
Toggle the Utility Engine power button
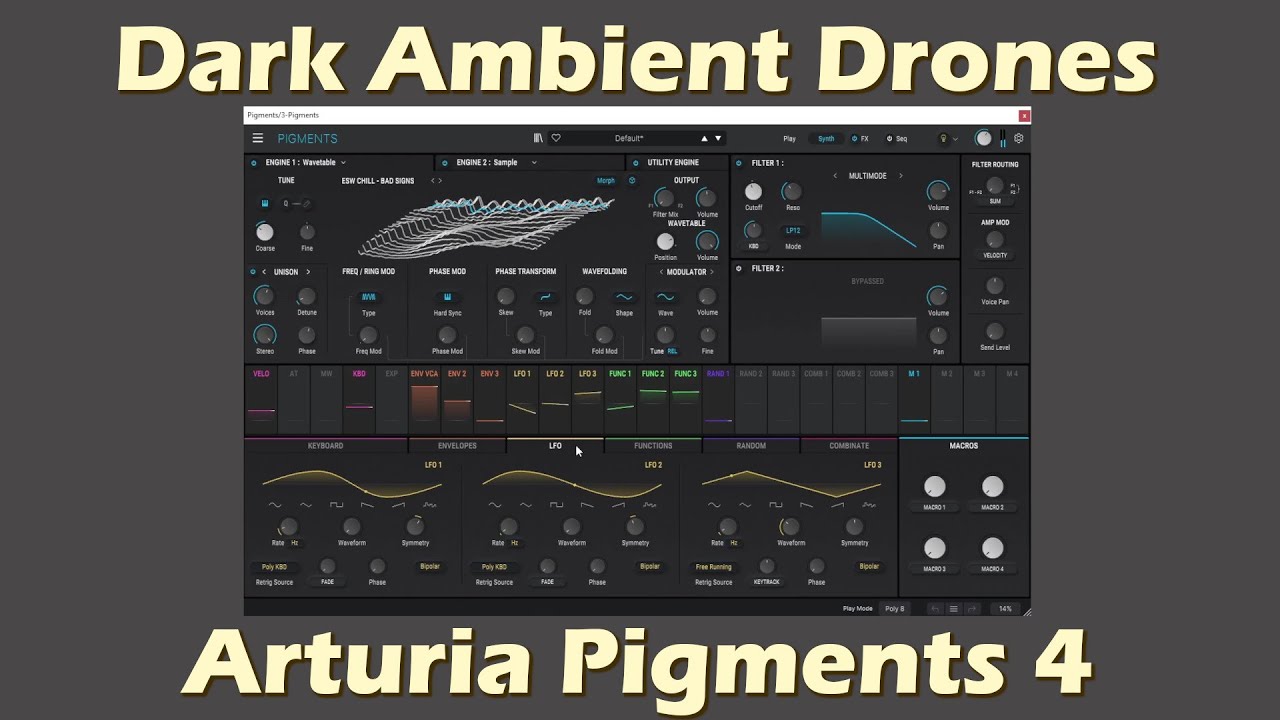[636, 162]
